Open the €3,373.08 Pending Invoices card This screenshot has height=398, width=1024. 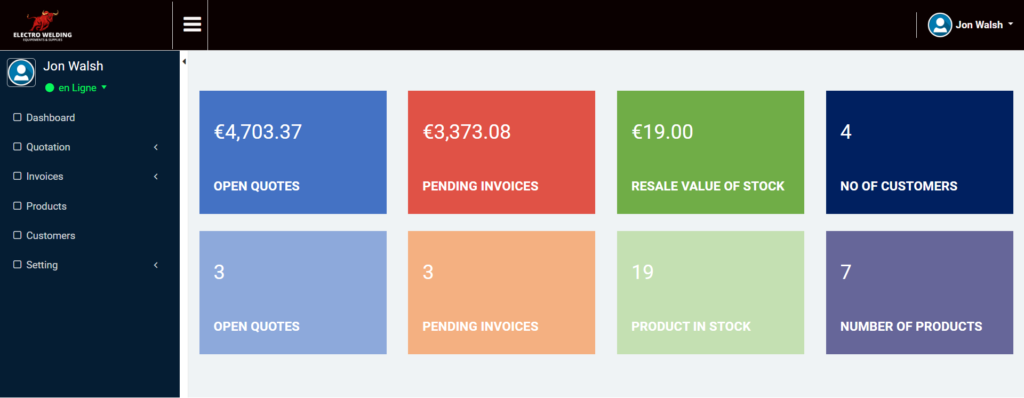pos(502,152)
